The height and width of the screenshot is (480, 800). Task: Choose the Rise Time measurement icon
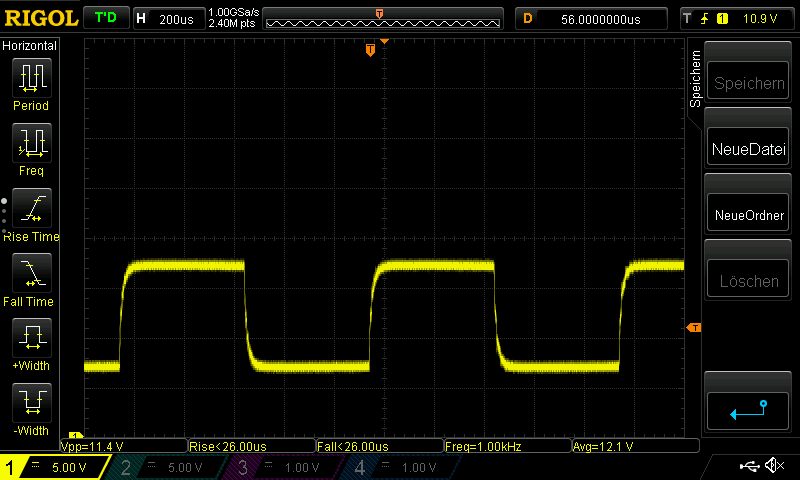point(31,207)
